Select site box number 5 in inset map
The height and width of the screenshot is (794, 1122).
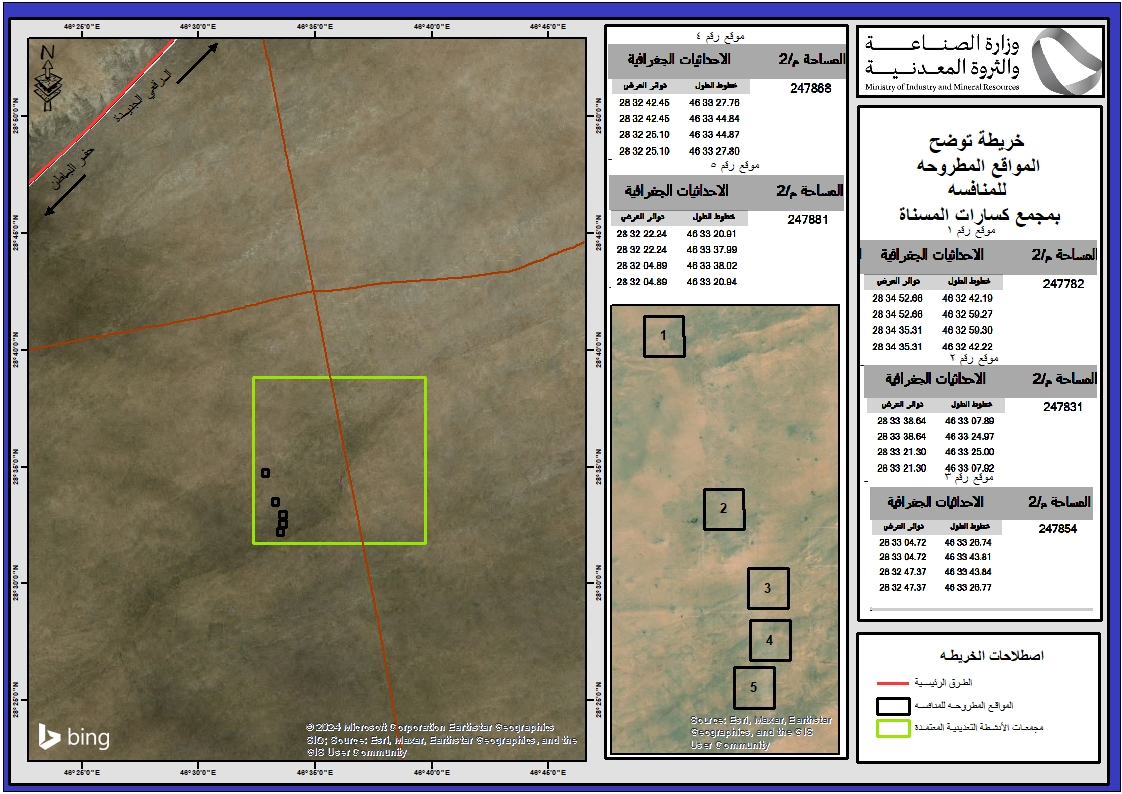click(x=754, y=688)
